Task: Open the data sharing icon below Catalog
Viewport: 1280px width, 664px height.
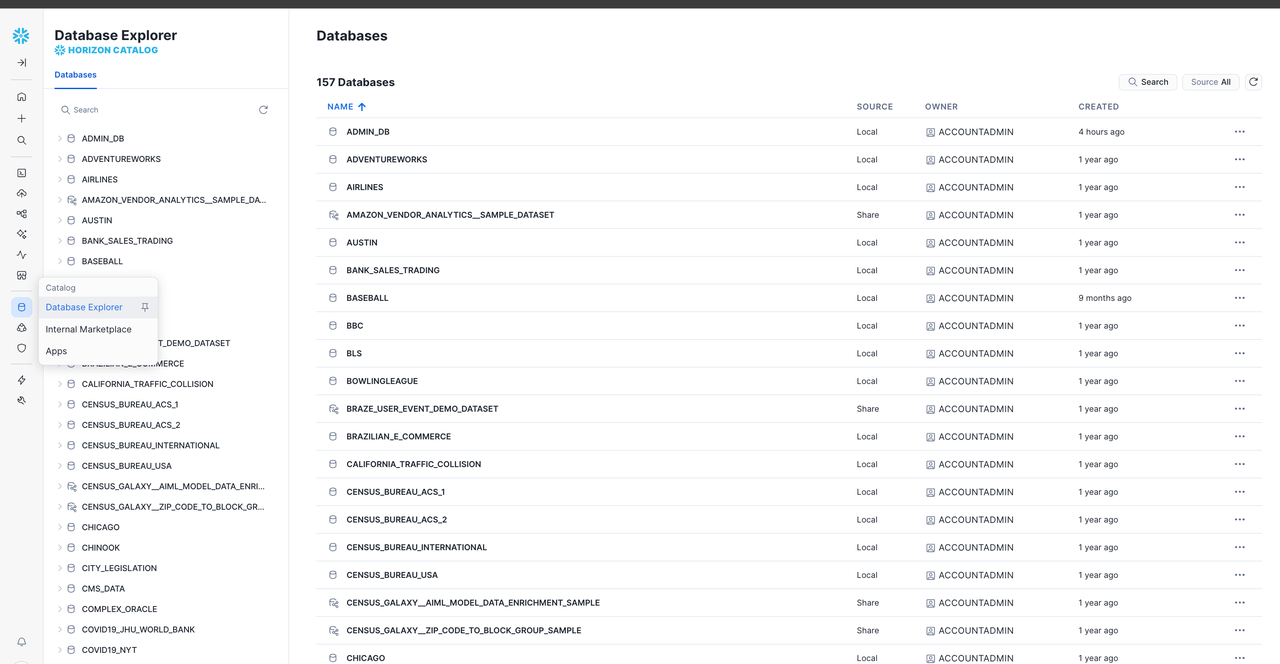Action: 21,328
